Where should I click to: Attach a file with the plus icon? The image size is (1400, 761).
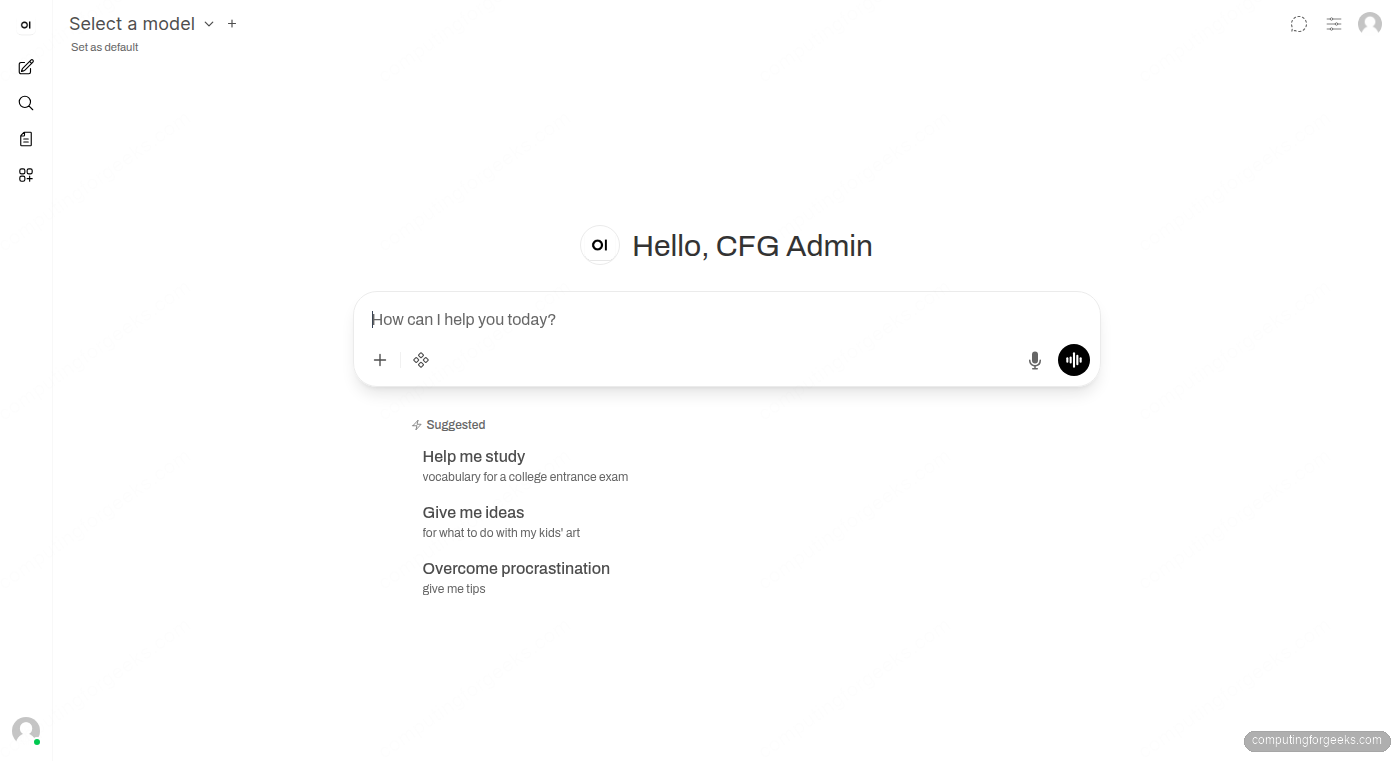[x=379, y=359]
